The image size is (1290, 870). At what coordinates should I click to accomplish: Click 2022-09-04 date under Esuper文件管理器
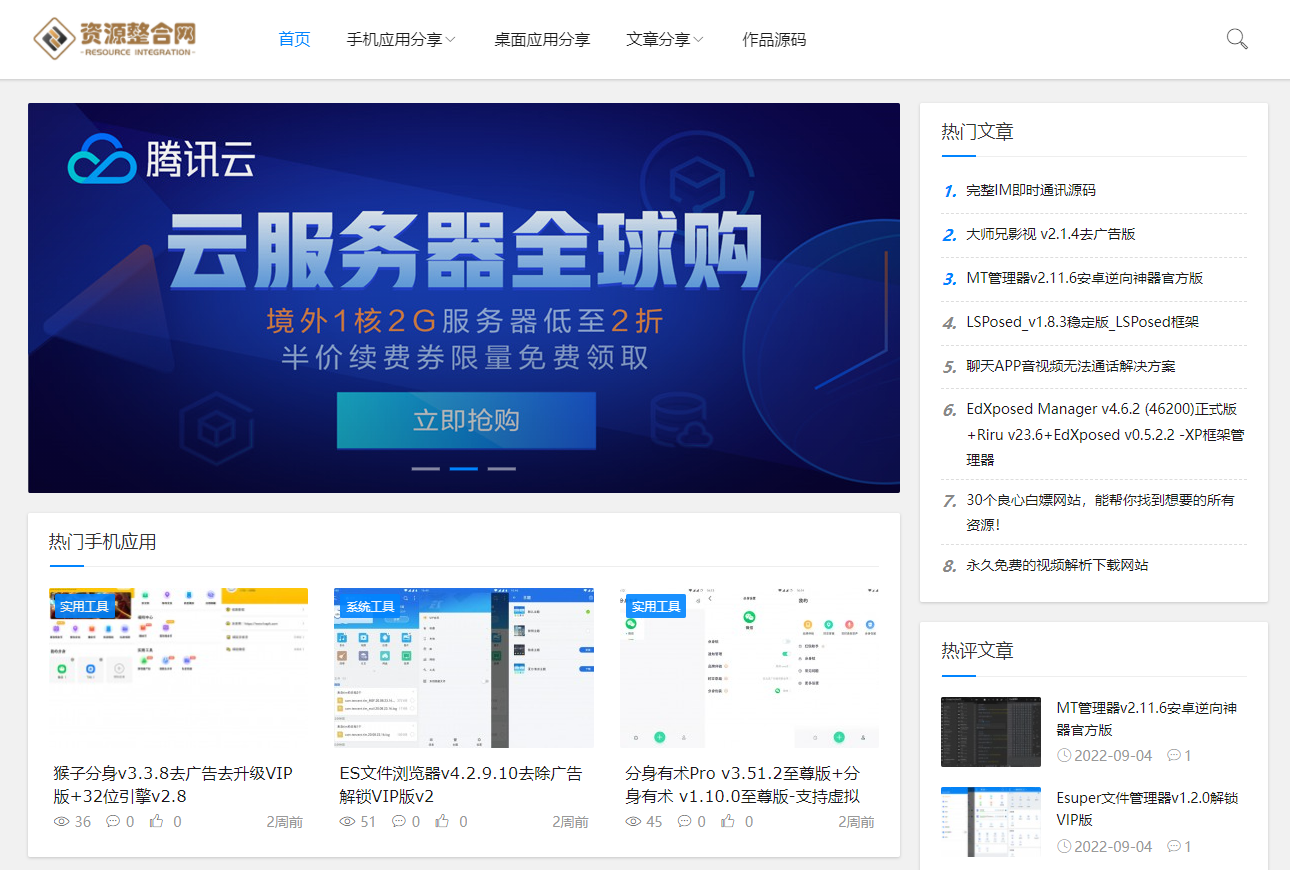(x=1113, y=846)
